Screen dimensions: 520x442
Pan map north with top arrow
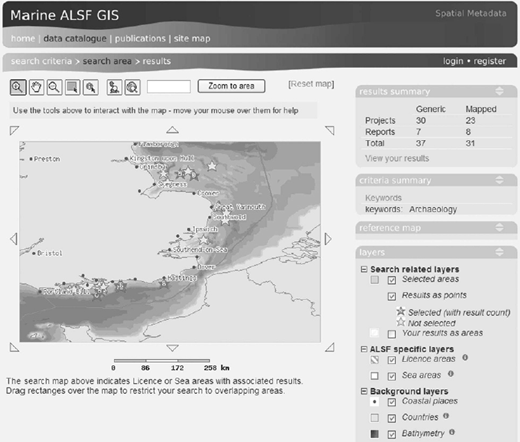tap(172, 130)
